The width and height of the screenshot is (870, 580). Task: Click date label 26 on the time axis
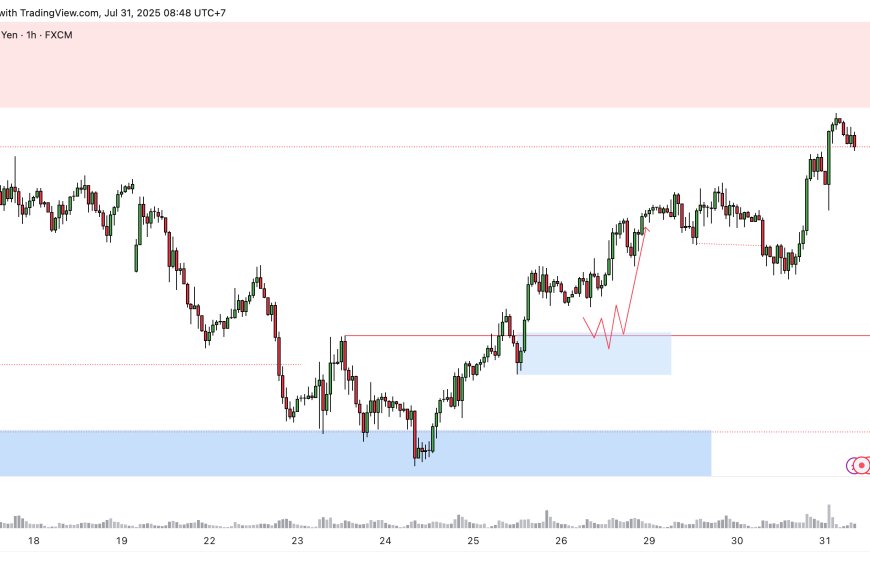(561, 541)
